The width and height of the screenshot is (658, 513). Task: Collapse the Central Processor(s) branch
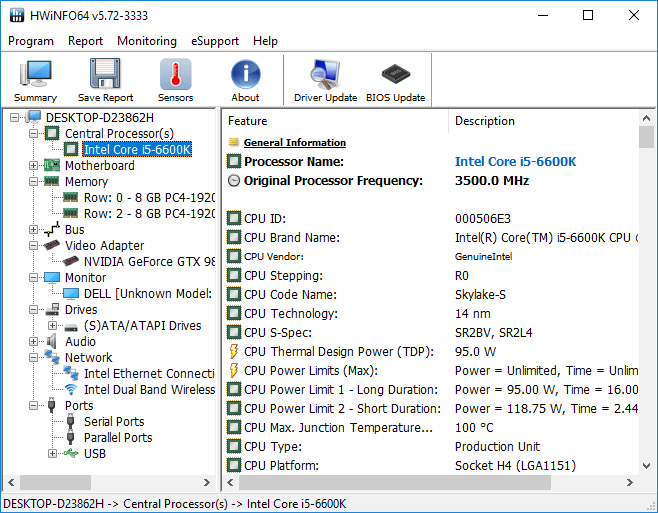coord(33,133)
